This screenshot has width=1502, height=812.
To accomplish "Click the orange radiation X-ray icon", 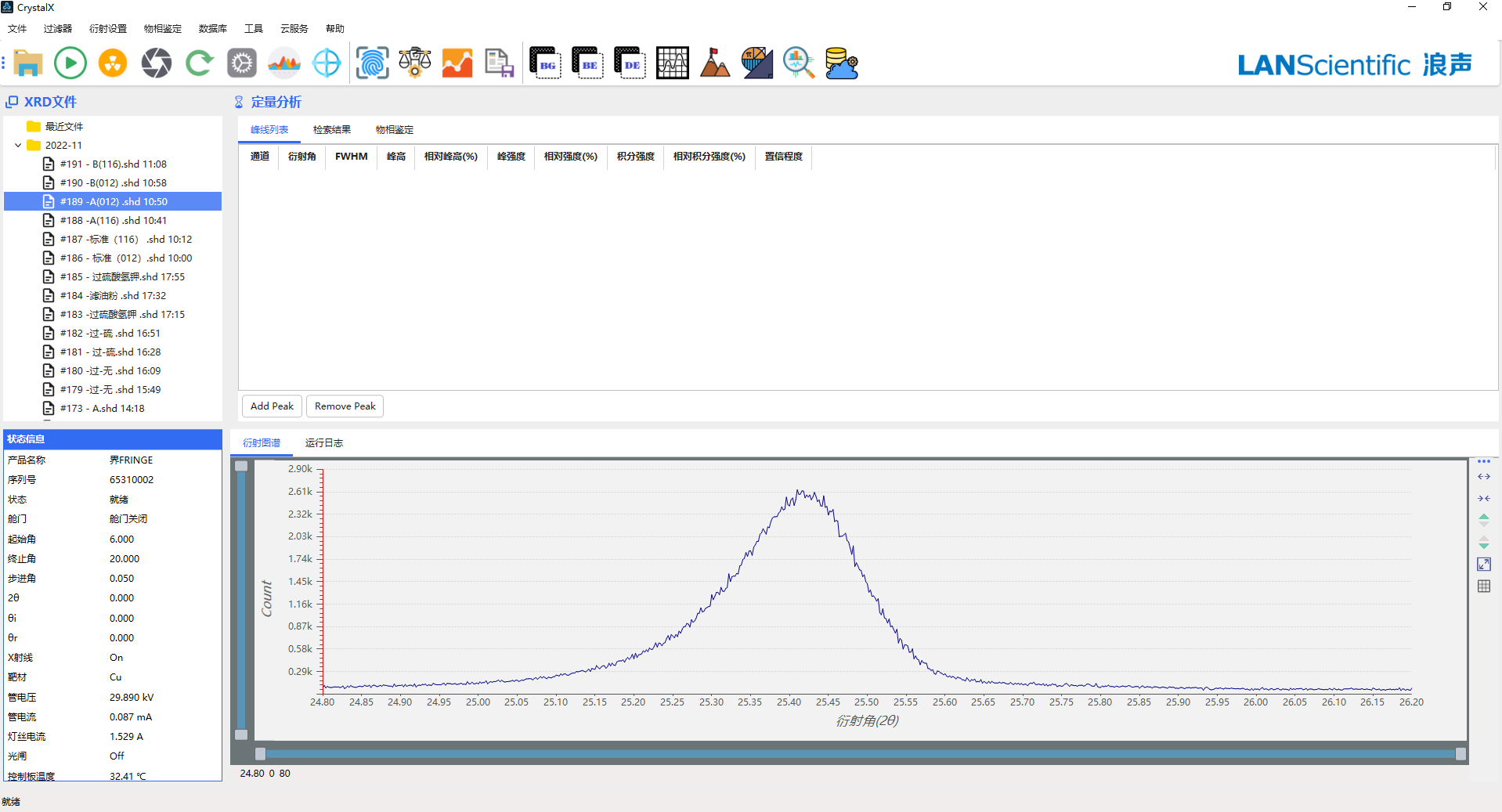I will point(113,63).
